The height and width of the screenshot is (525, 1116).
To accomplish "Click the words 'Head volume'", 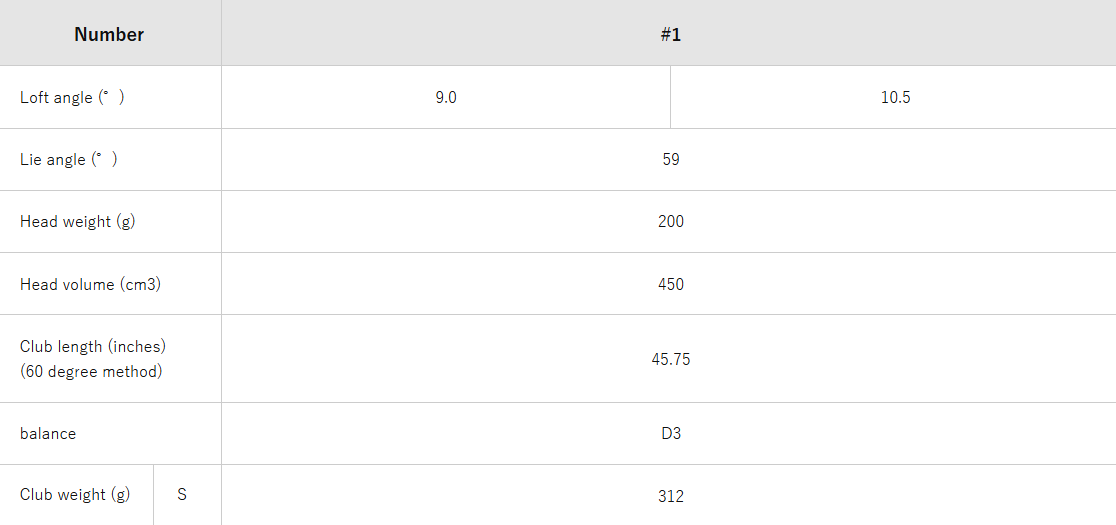I will [x=67, y=285].
